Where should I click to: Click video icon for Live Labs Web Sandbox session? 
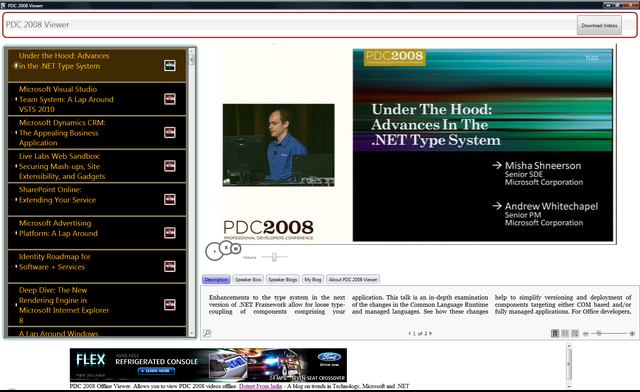[170, 166]
